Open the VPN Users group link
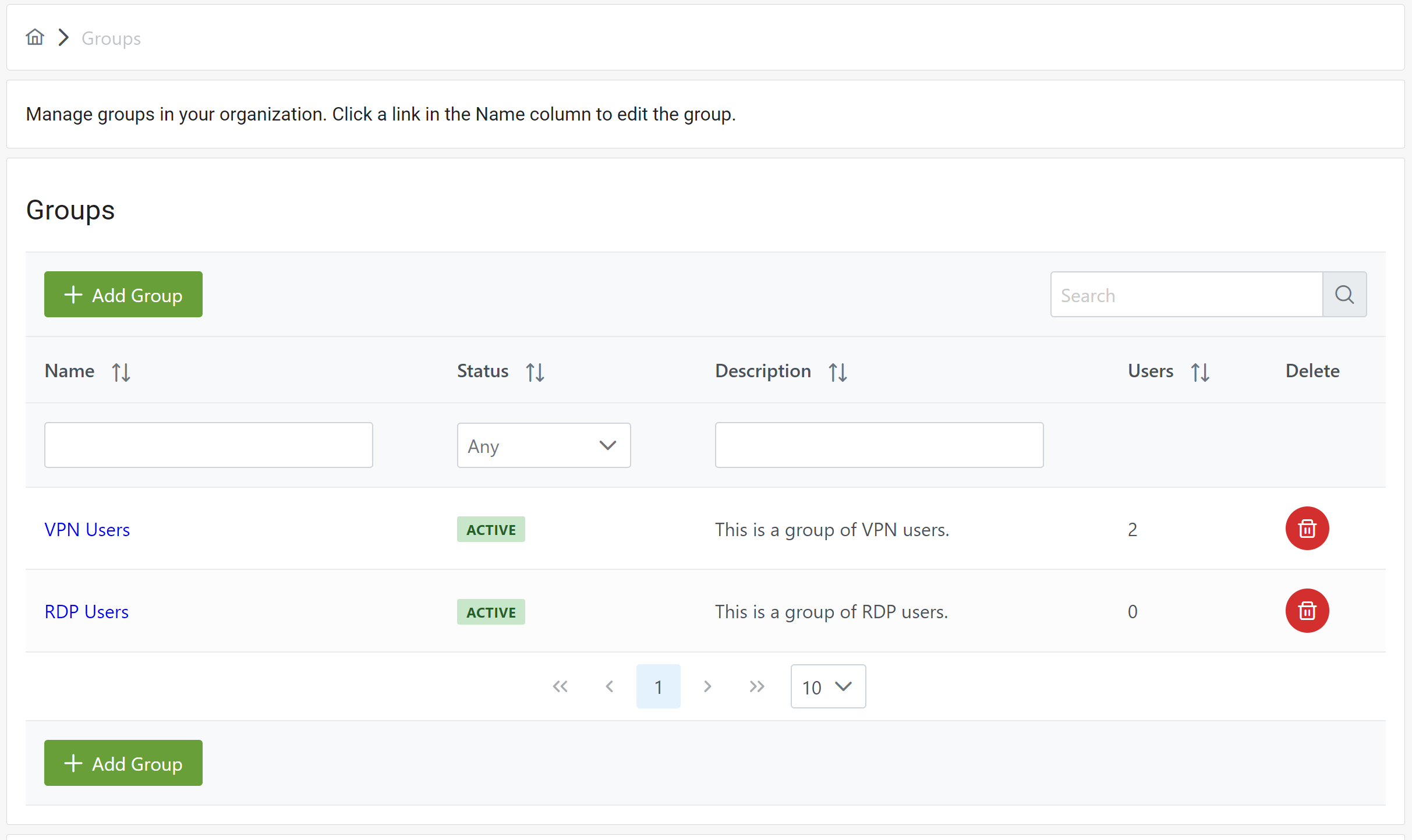Screen dimensions: 1412x840 87,530
